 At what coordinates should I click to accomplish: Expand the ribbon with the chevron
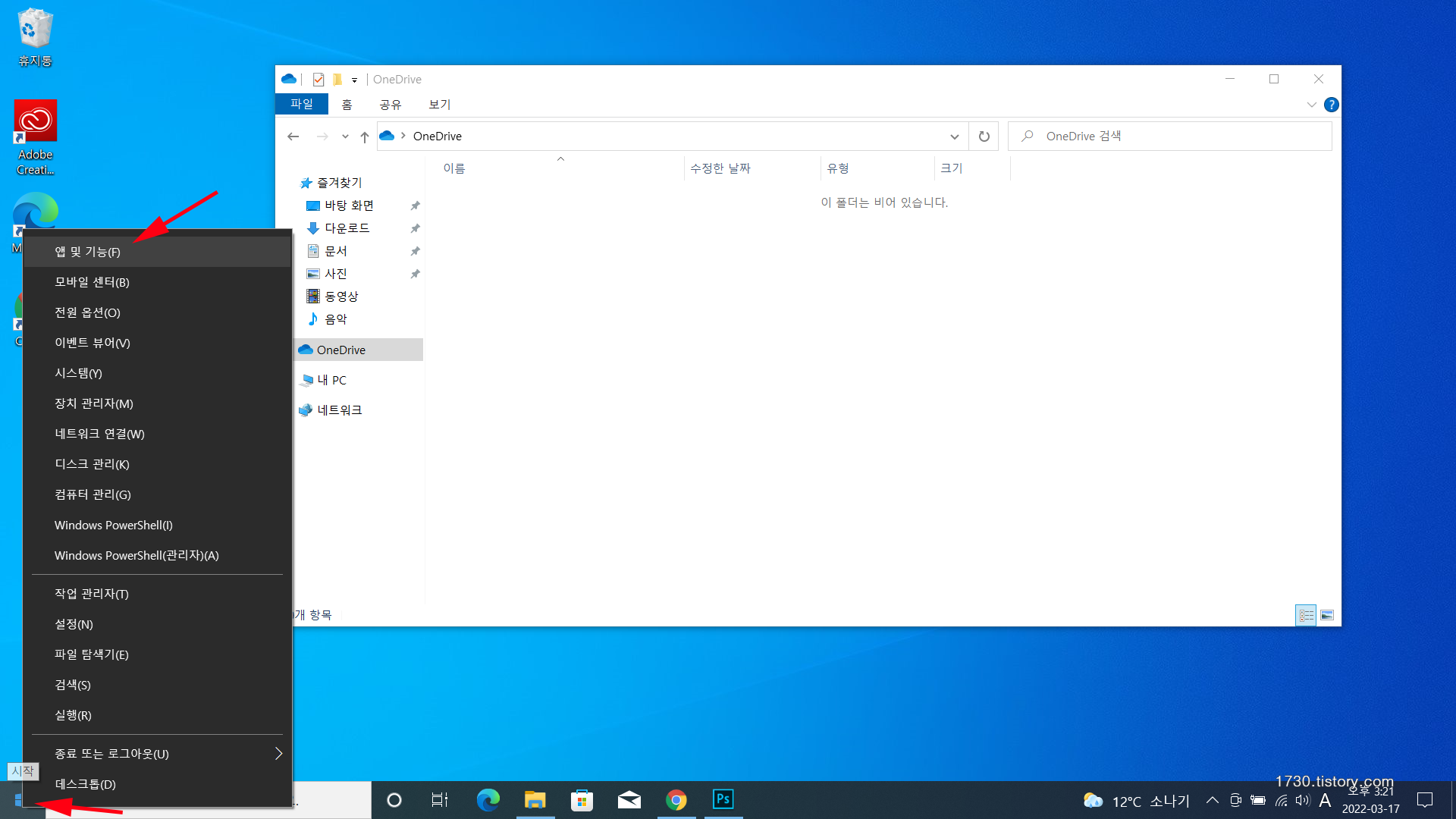[x=1311, y=105]
